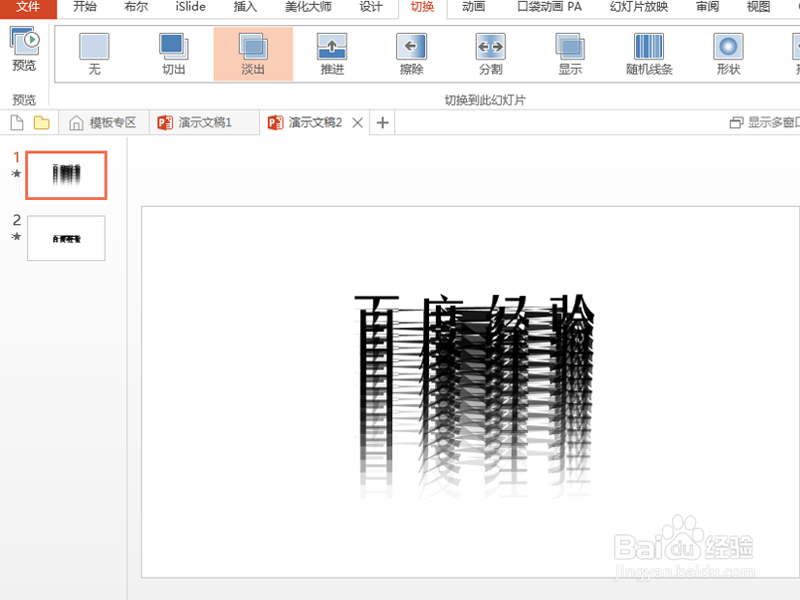This screenshot has width=800, height=600.
Task: Click the 百度经验 text on the slide
Action: point(474,395)
